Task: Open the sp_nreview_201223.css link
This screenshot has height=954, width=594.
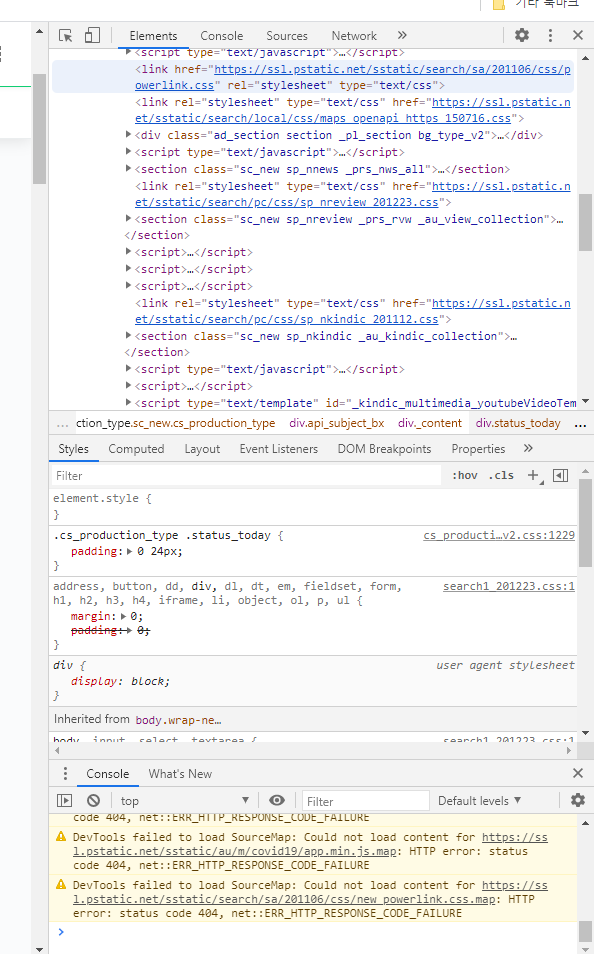Action: pyautogui.click(x=353, y=194)
